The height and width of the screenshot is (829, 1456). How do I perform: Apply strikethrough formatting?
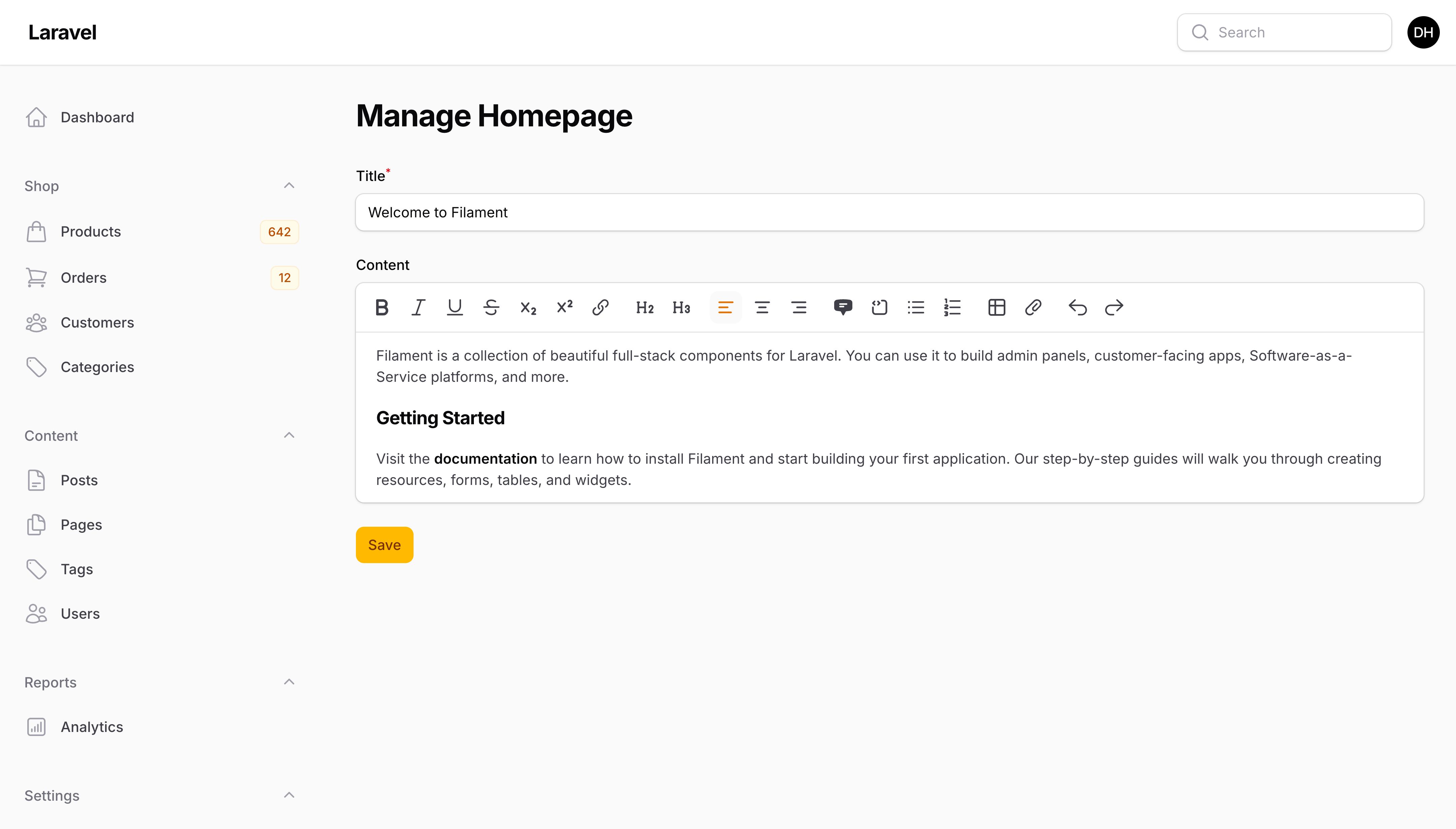pyautogui.click(x=491, y=307)
